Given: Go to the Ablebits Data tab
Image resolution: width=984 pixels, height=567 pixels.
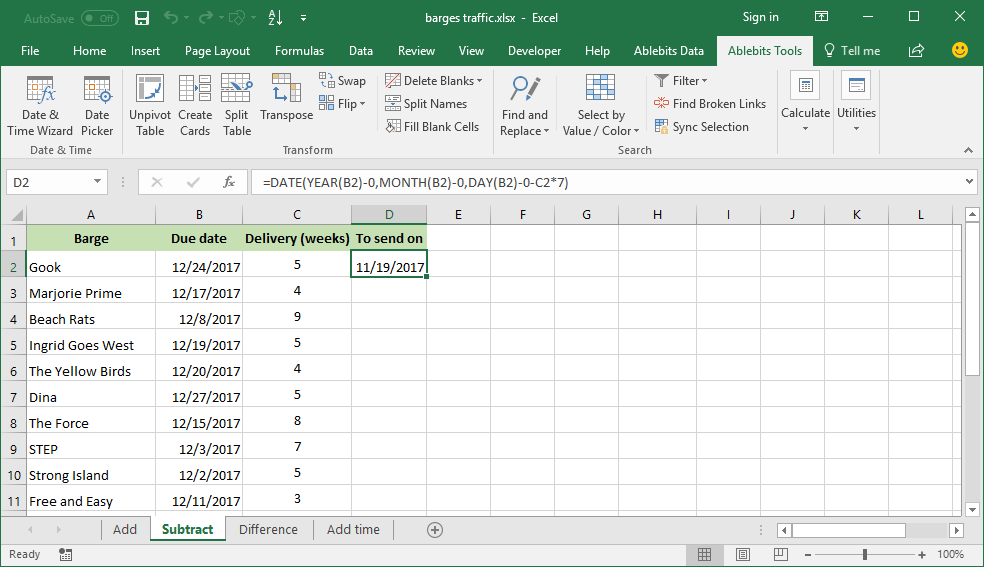Looking at the screenshot, I should pyautogui.click(x=668, y=51).
